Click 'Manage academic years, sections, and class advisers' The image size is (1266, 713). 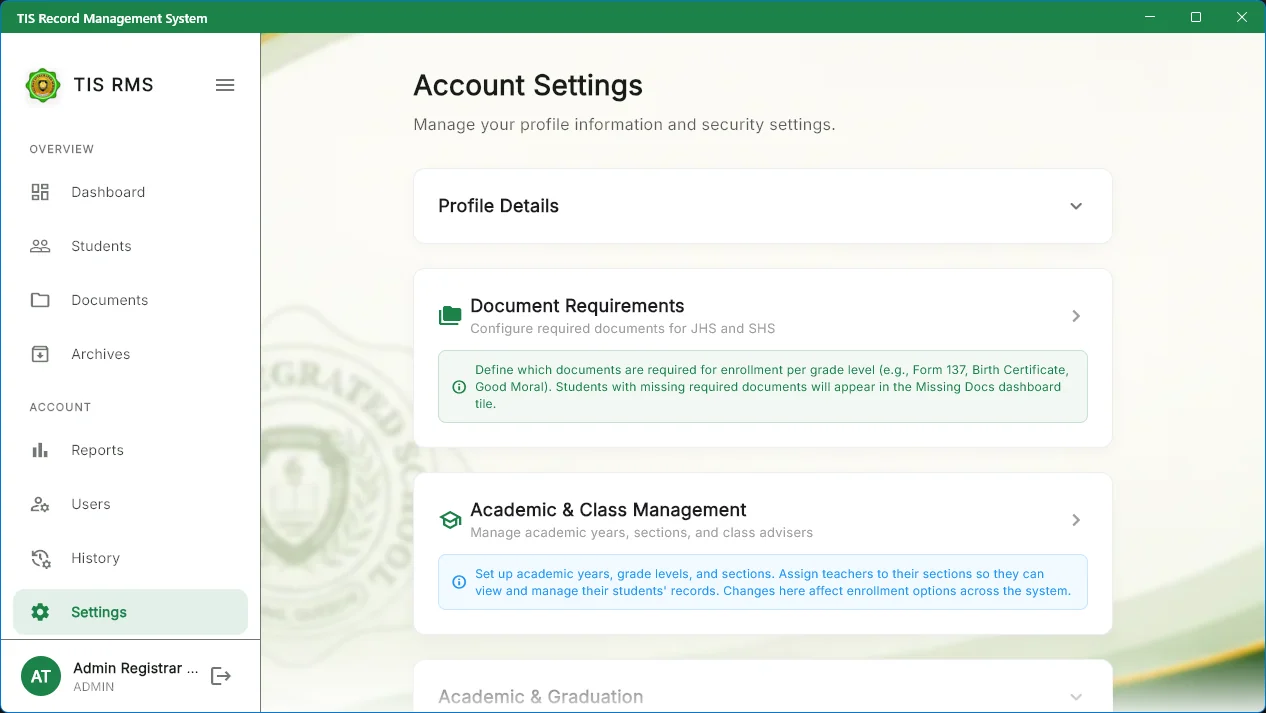641,532
